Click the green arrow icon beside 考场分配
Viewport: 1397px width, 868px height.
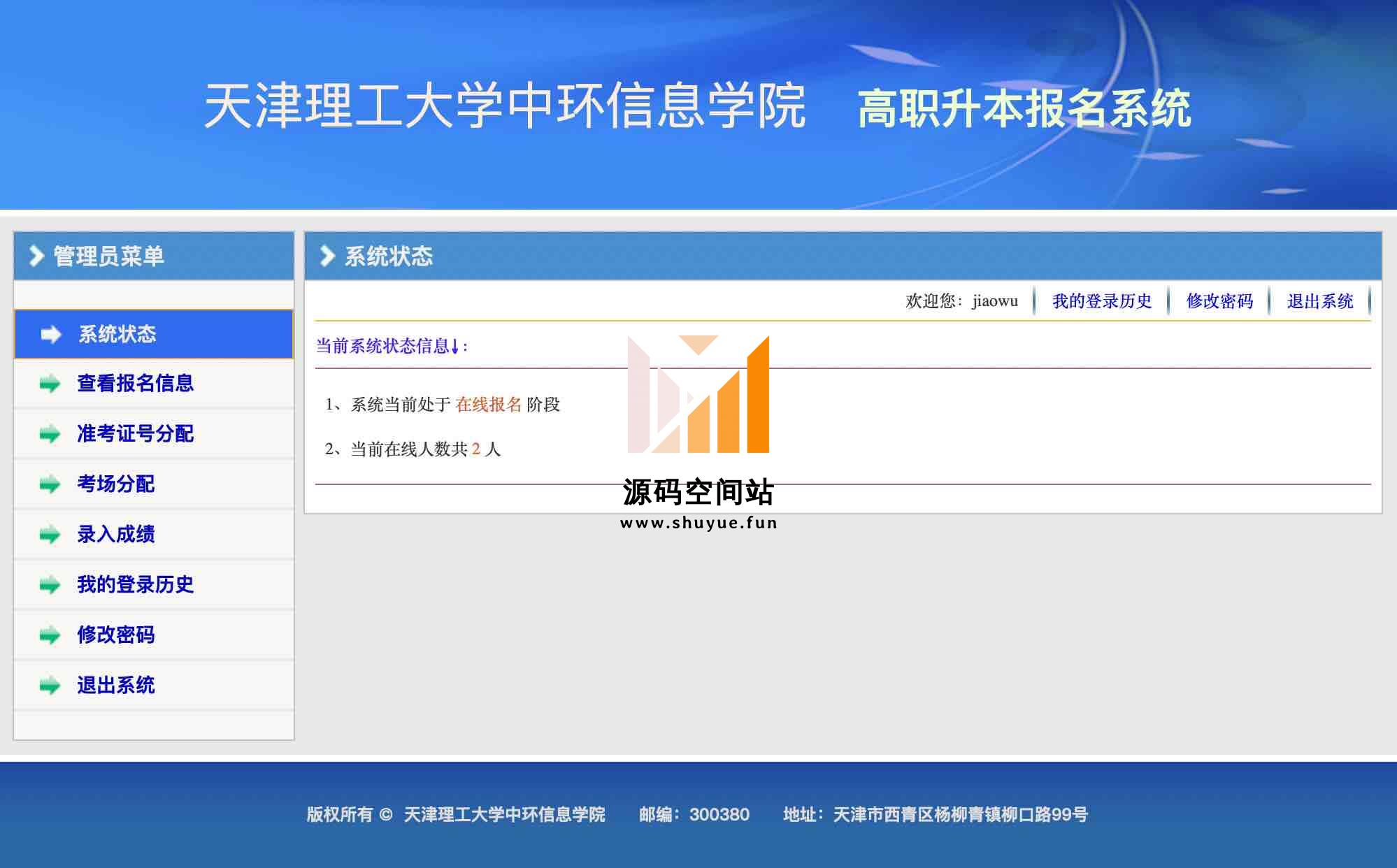(50, 484)
